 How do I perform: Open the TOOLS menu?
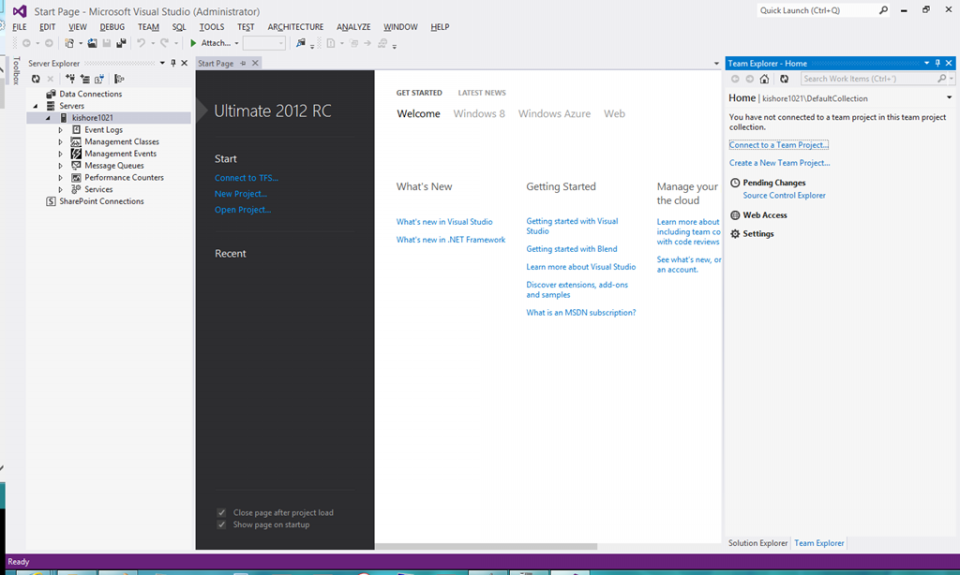[x=212, y=27]
